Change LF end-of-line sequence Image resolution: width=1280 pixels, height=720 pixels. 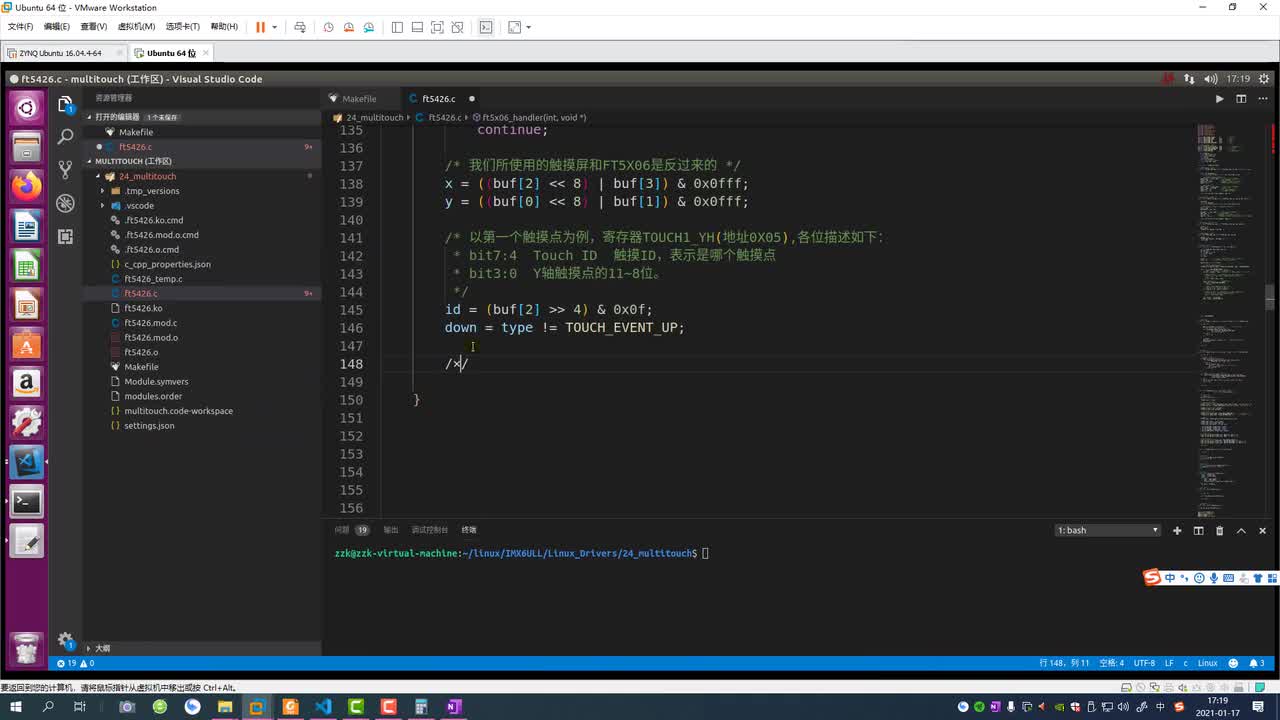[1169, 663]
